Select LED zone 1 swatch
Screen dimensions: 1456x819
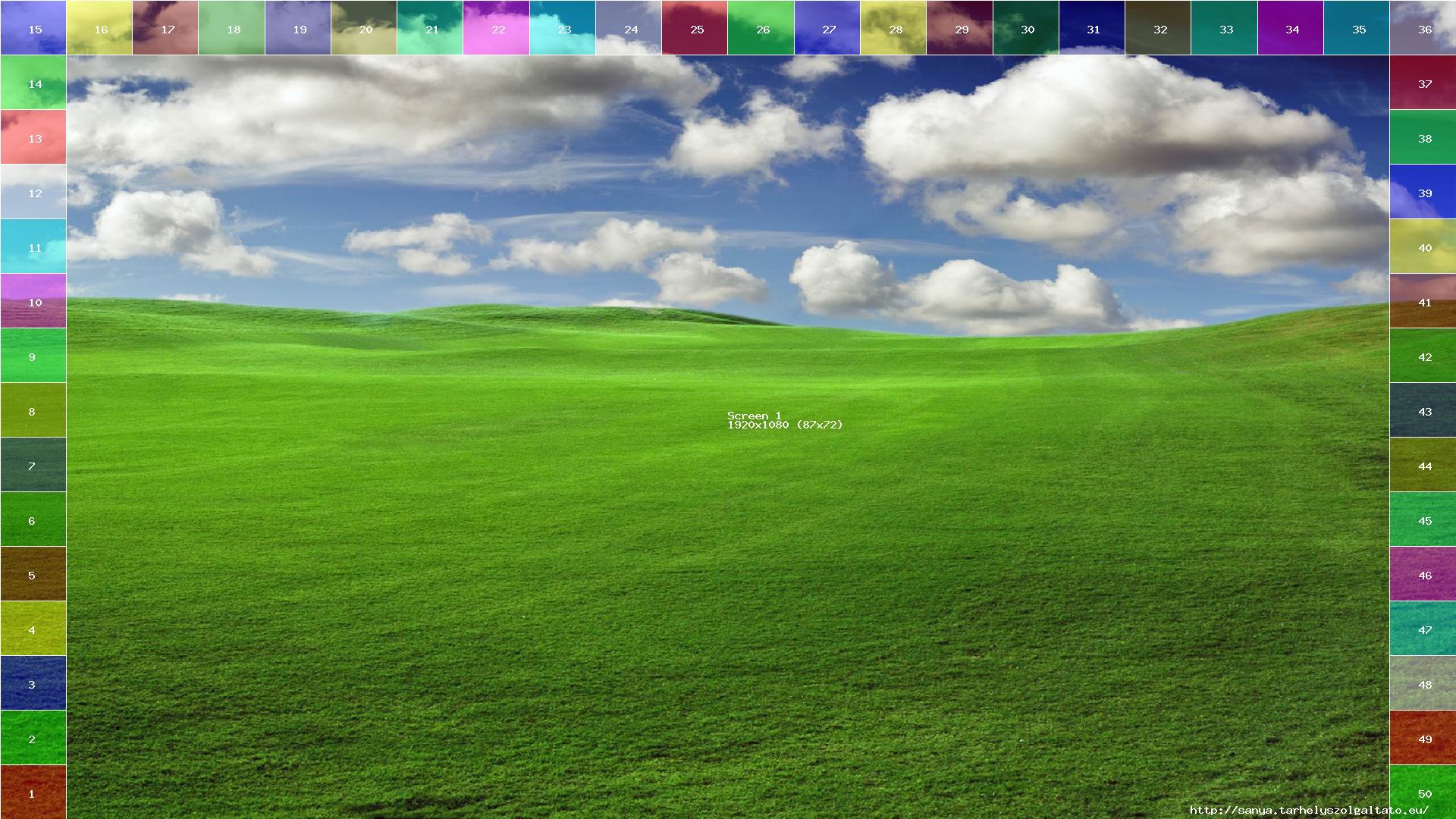click(33, 792)
